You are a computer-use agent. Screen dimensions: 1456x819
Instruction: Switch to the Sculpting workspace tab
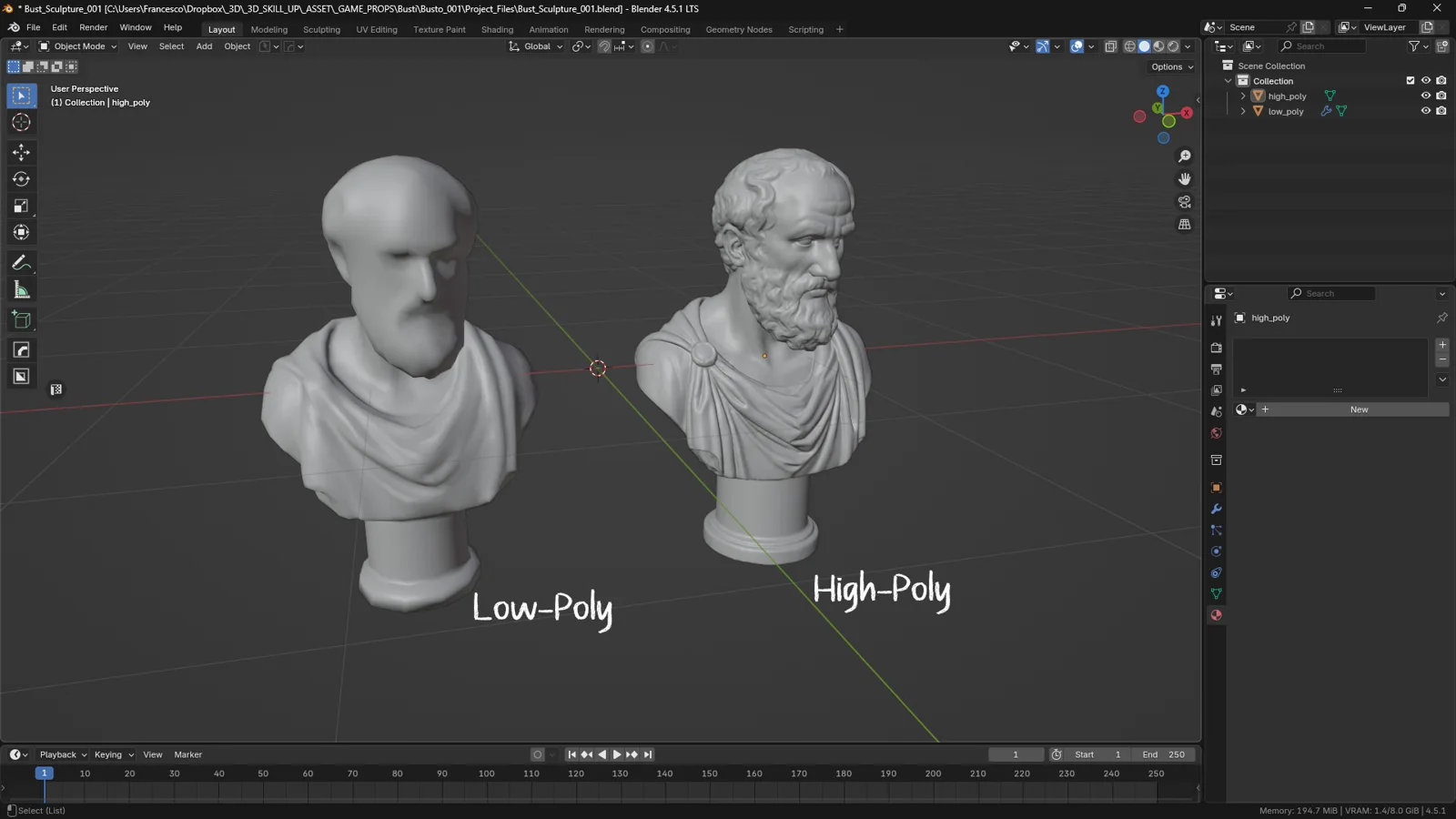322,29
